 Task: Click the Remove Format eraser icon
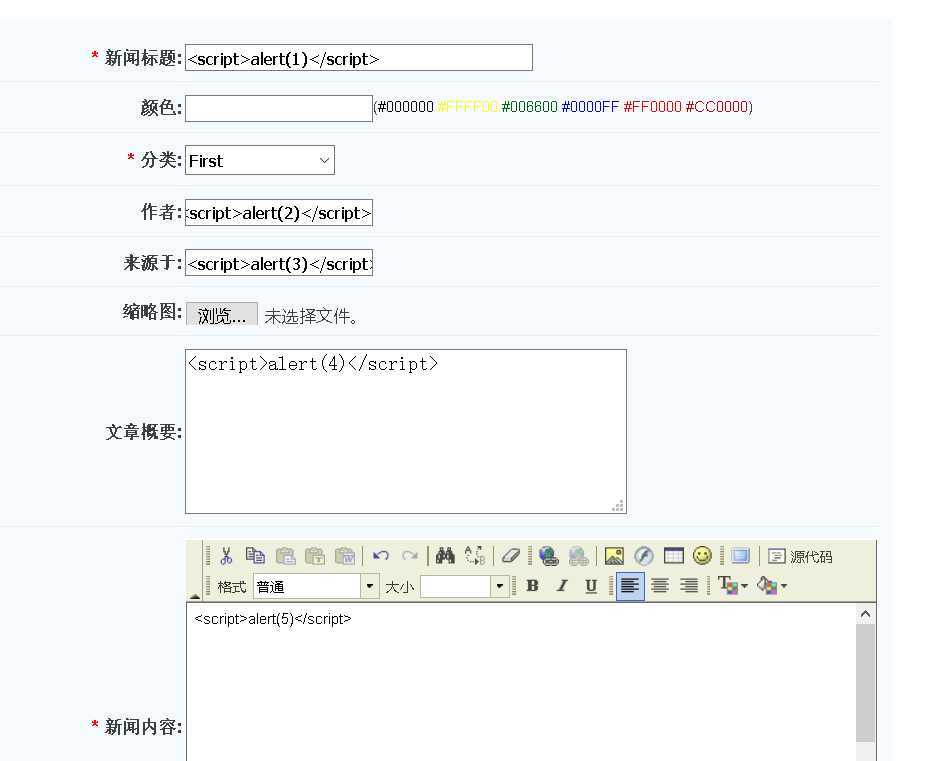click(x=511, y=556)
